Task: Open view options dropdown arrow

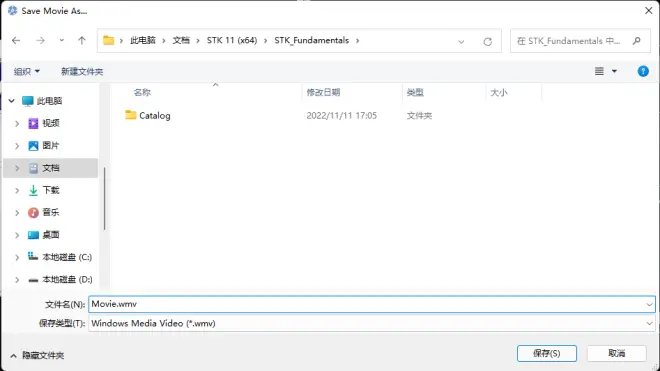Action: click(615, 71)
